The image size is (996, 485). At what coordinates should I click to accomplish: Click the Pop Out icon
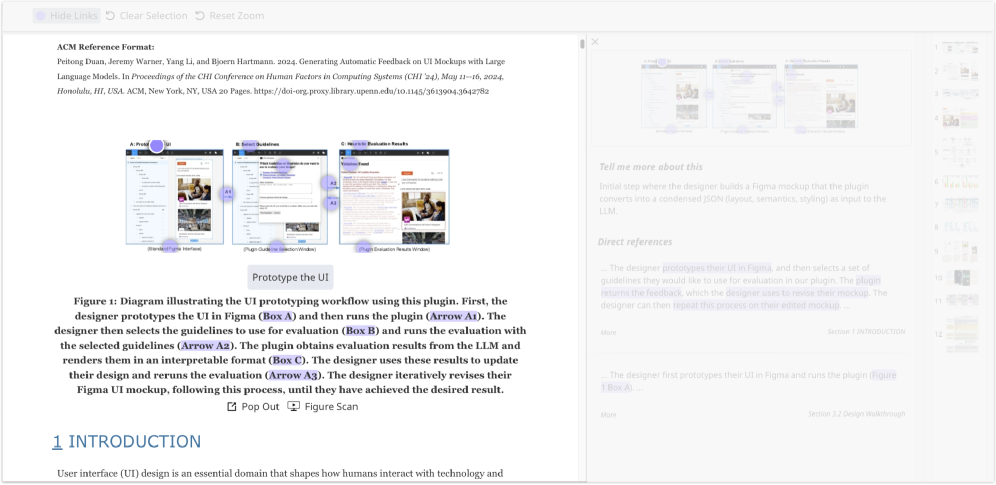(232, 407)
